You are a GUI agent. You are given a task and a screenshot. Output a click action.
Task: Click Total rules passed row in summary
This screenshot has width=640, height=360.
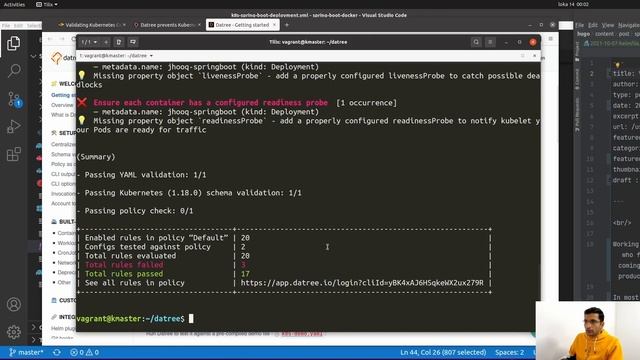coord(284,274)
